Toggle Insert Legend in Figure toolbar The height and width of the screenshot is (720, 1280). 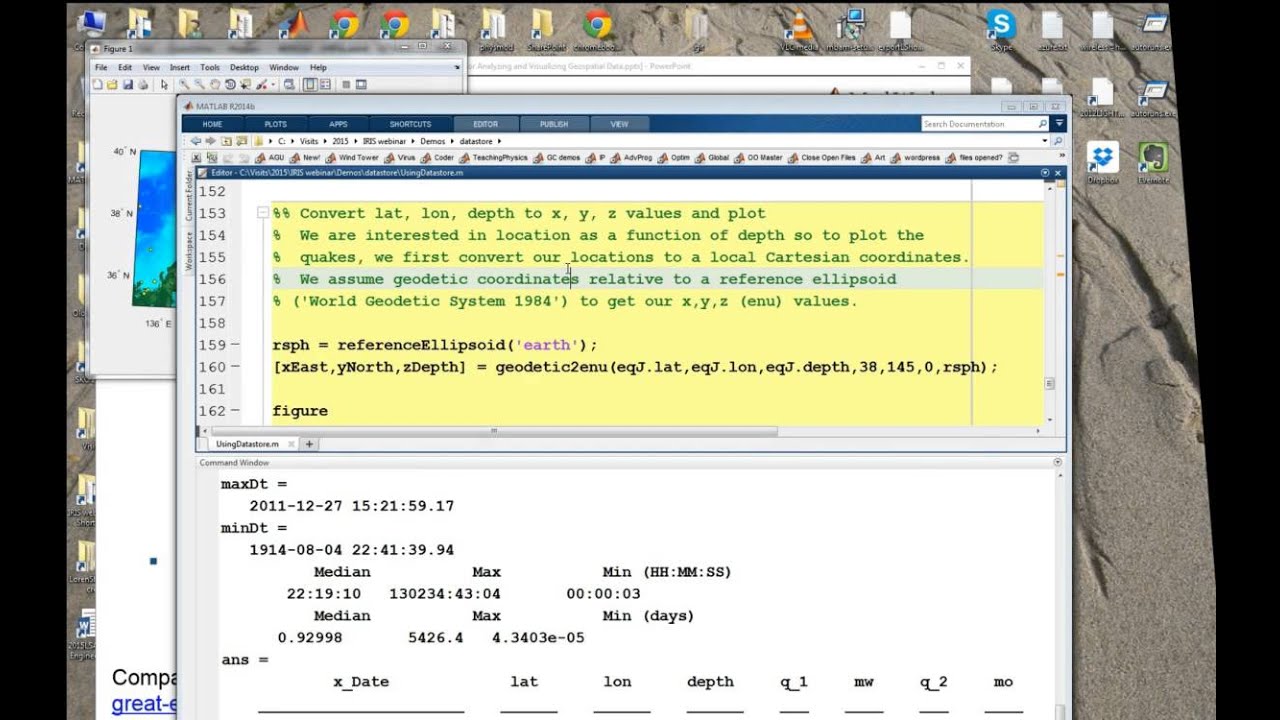point(325,85)
